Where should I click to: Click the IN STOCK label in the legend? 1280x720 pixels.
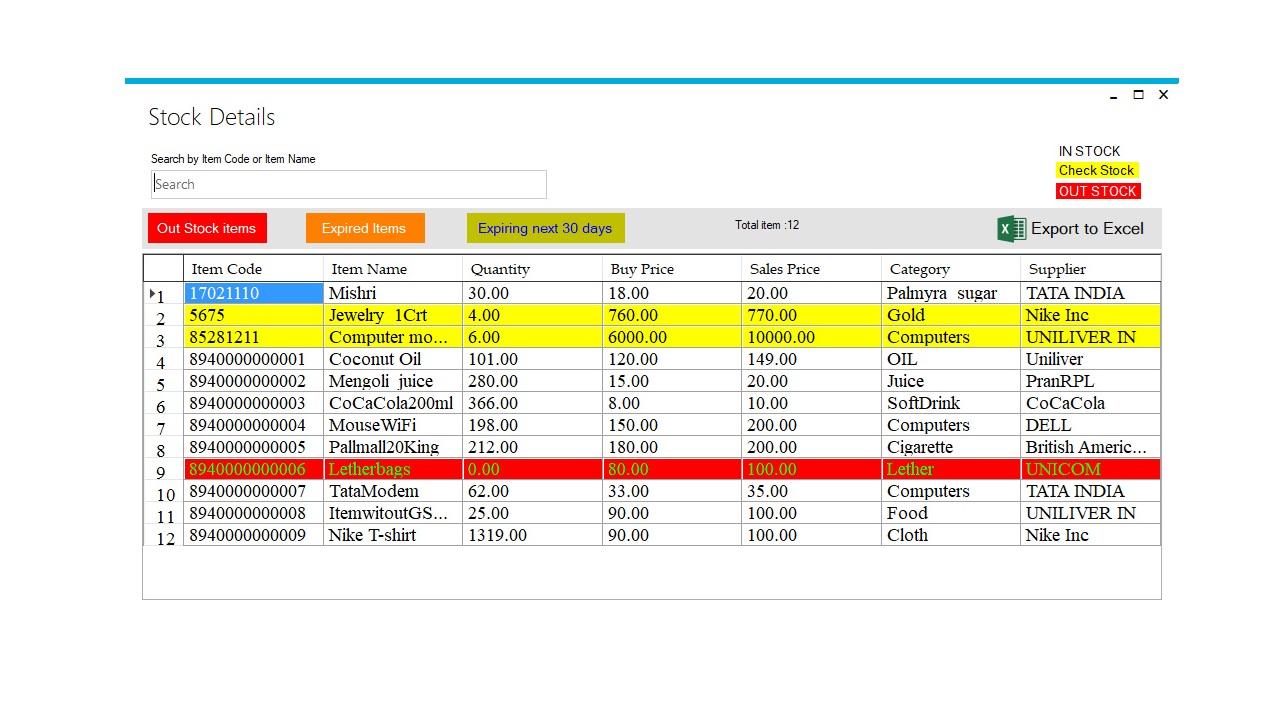coord(1089,151)
